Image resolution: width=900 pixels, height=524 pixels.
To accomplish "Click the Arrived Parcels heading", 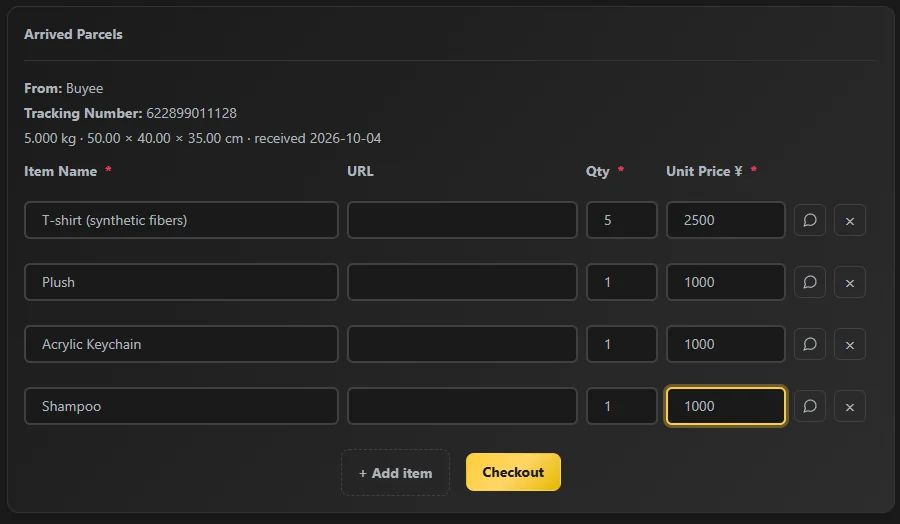I will pyautogui.click(x=73, y=34).
